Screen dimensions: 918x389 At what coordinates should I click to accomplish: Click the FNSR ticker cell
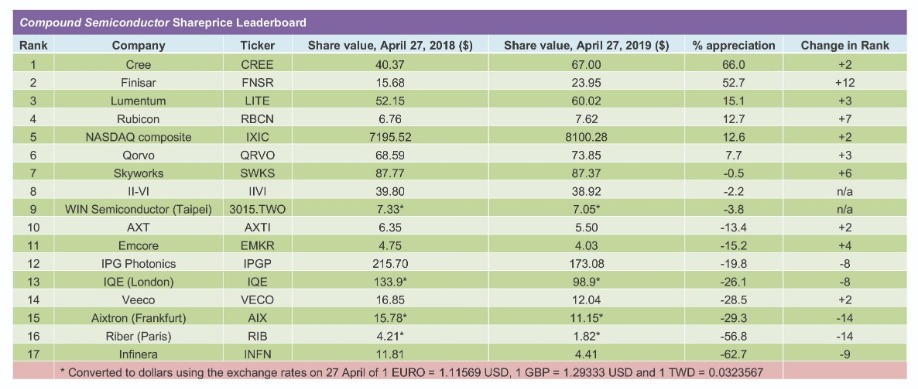point(257,82)
